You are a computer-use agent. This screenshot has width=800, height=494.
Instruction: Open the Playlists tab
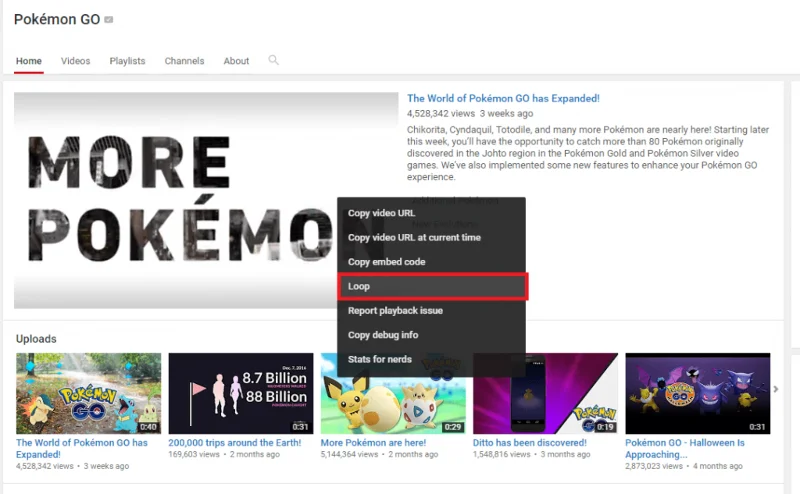(127, 61)
